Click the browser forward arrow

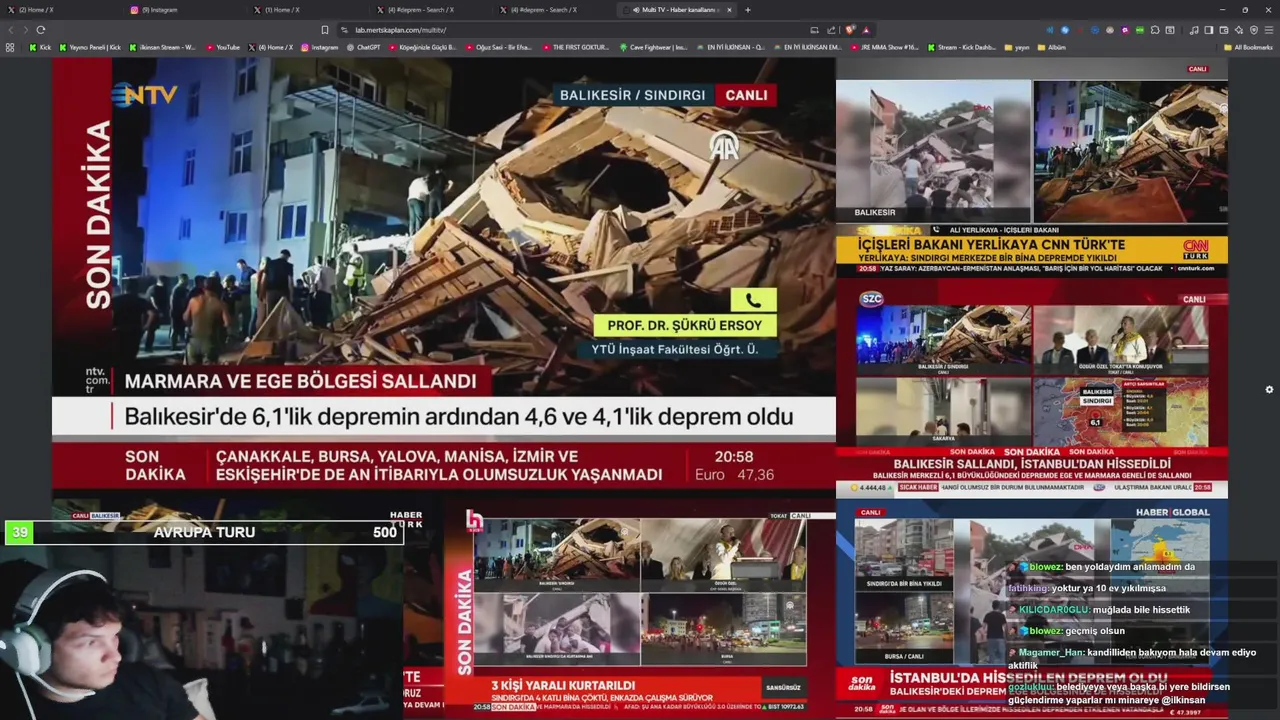click(25, 30)
